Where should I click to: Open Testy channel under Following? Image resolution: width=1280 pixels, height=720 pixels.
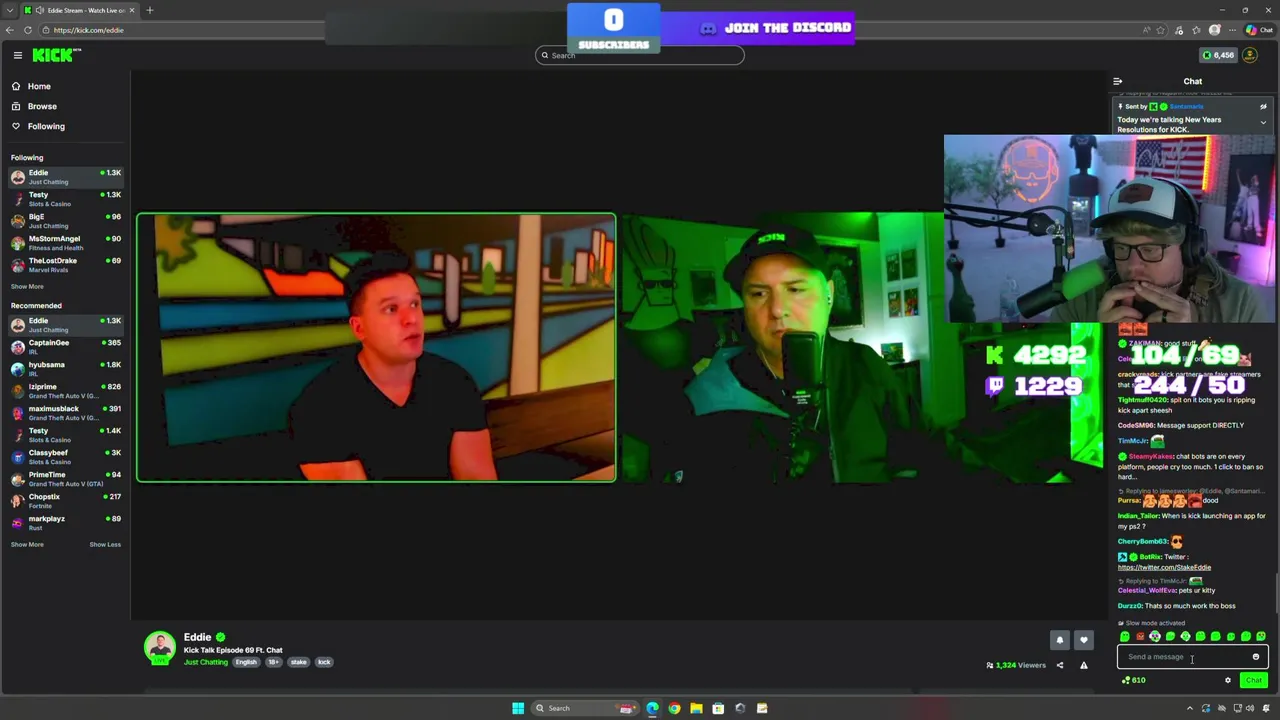point(65,199)
